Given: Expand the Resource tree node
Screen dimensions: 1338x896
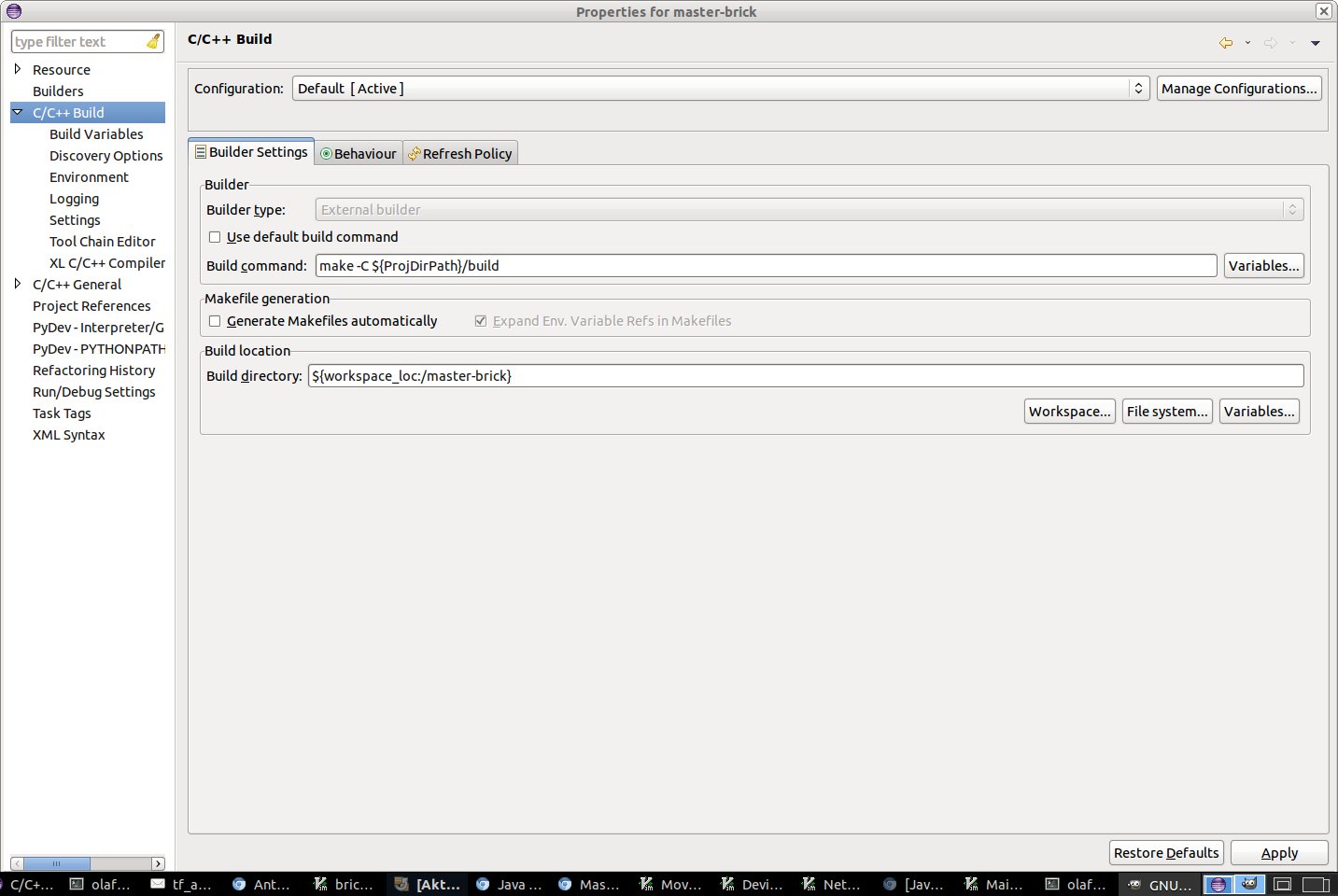Looking at the screenshot, I should (x=17, y=69).
